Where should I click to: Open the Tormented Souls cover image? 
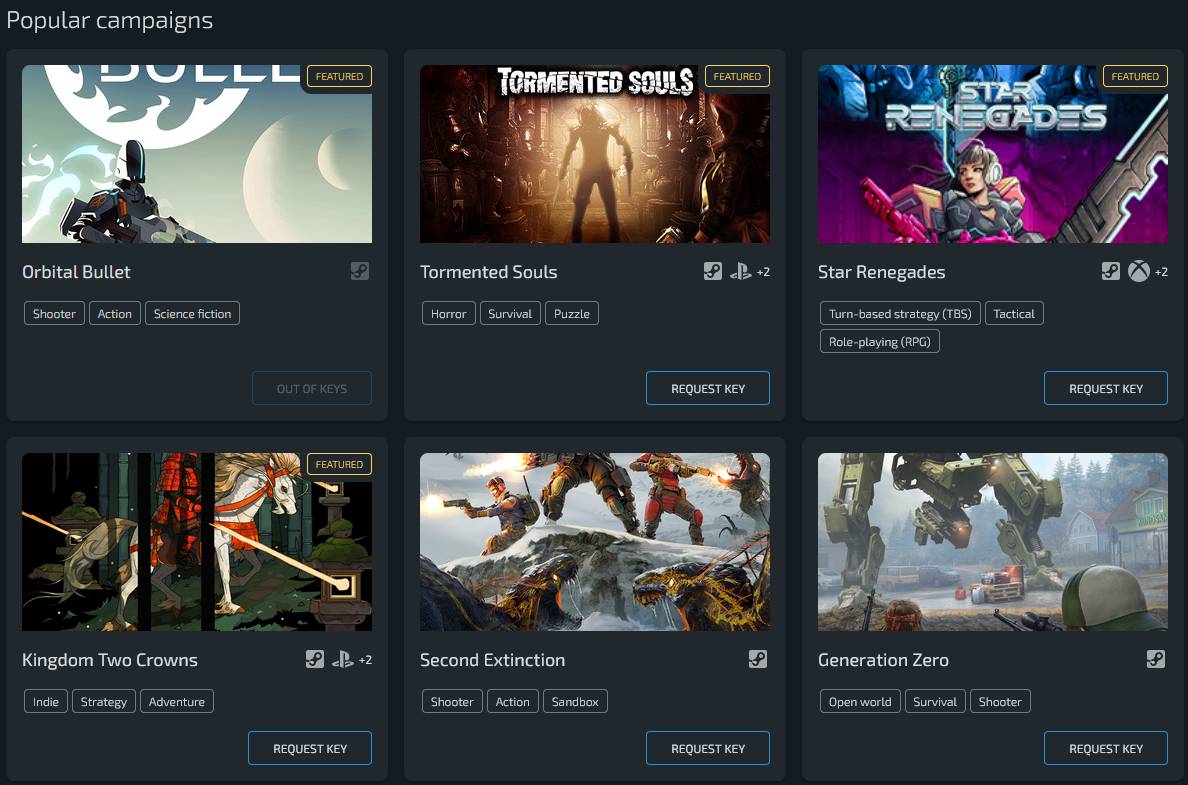[595, 154]
